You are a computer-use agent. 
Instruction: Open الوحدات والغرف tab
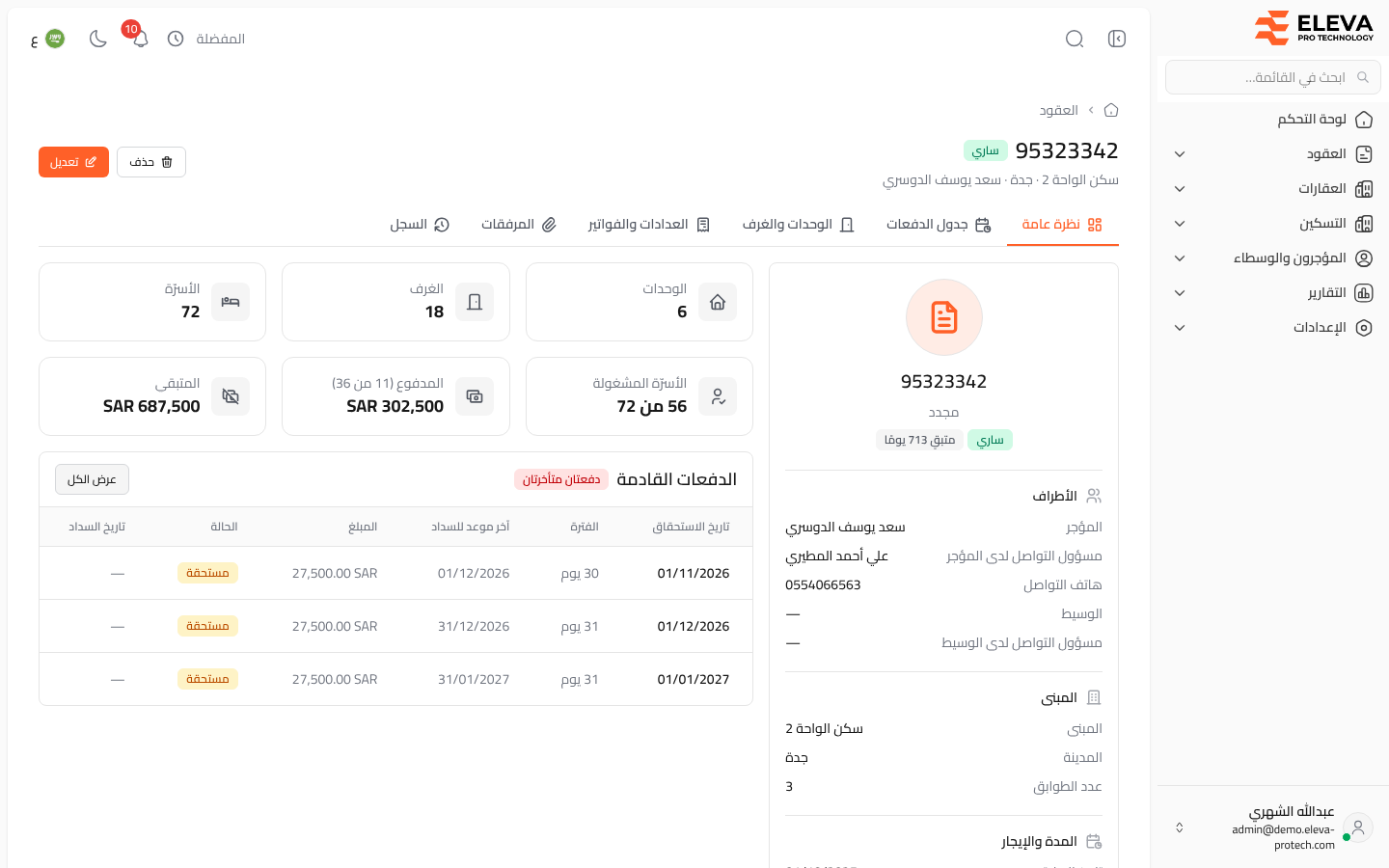tap(798, 224)
